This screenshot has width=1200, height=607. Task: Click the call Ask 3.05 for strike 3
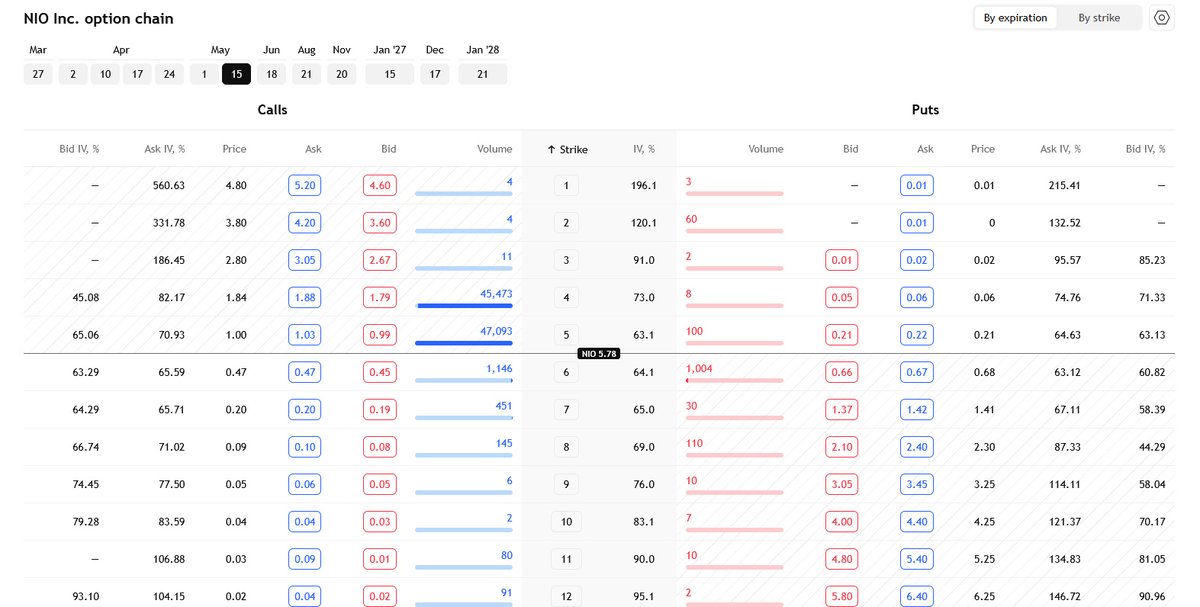305,260
